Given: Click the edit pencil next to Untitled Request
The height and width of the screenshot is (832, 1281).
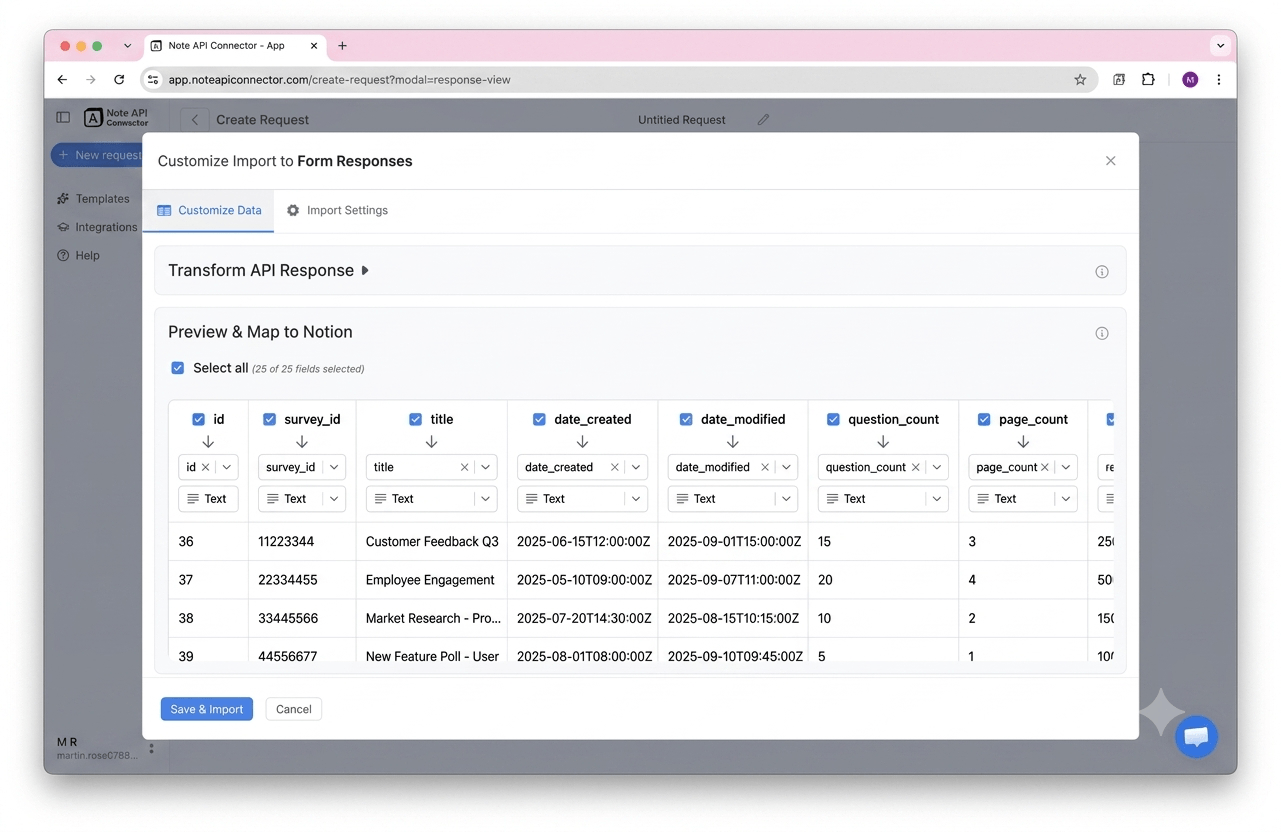Looking at the screenshot, I should [763, 120].
